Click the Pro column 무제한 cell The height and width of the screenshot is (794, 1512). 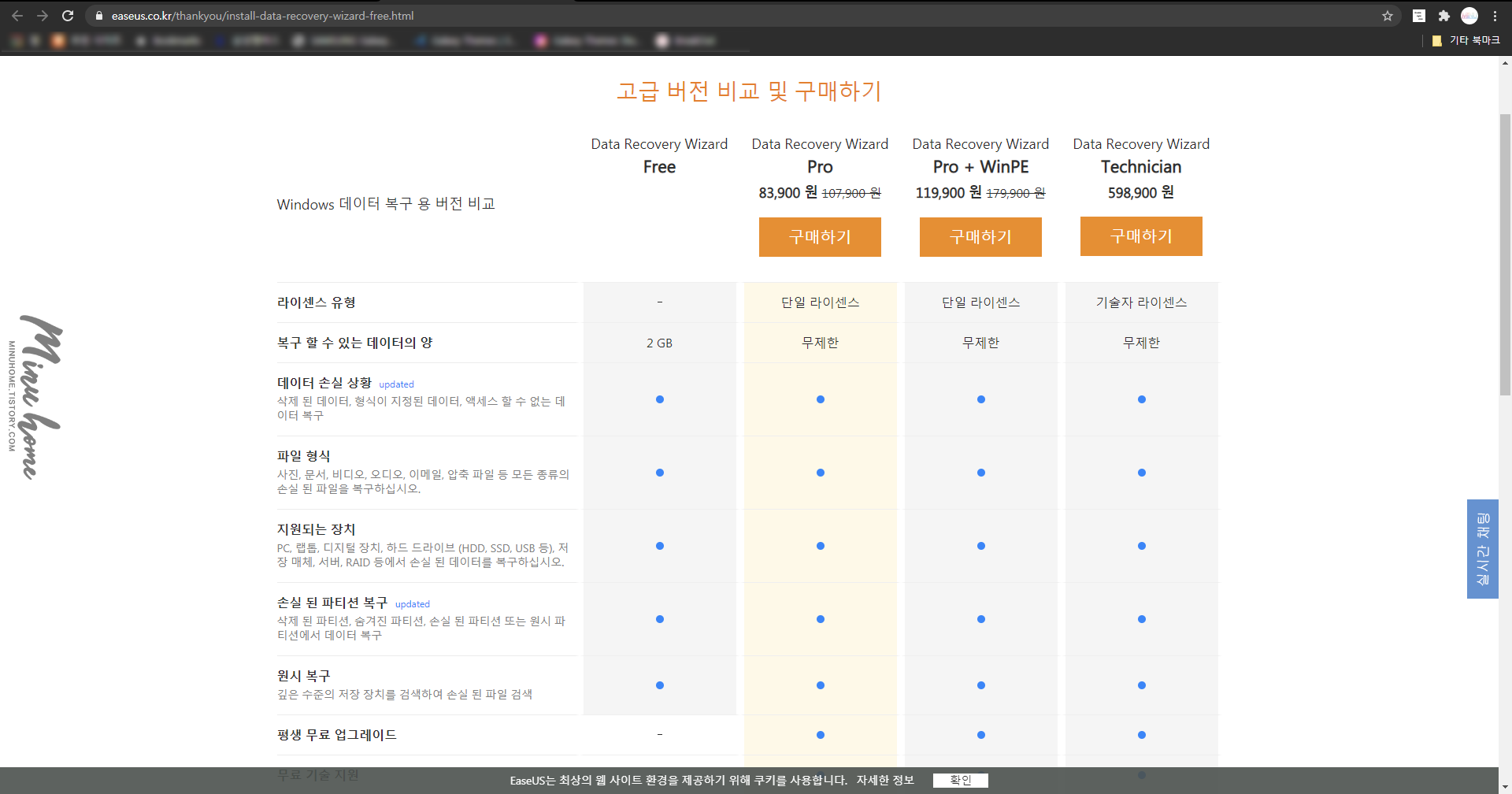820,343
